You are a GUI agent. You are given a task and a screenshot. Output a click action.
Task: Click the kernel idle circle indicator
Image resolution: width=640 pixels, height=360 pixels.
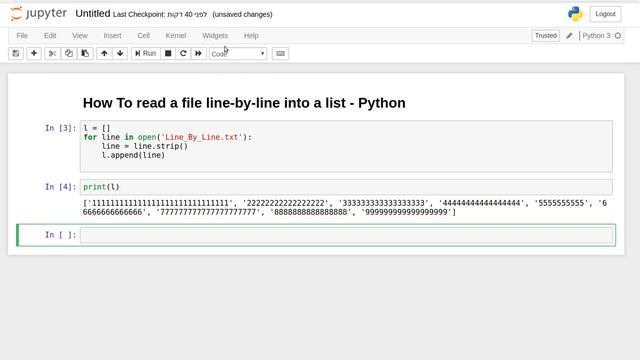click(x=618, y=36)
